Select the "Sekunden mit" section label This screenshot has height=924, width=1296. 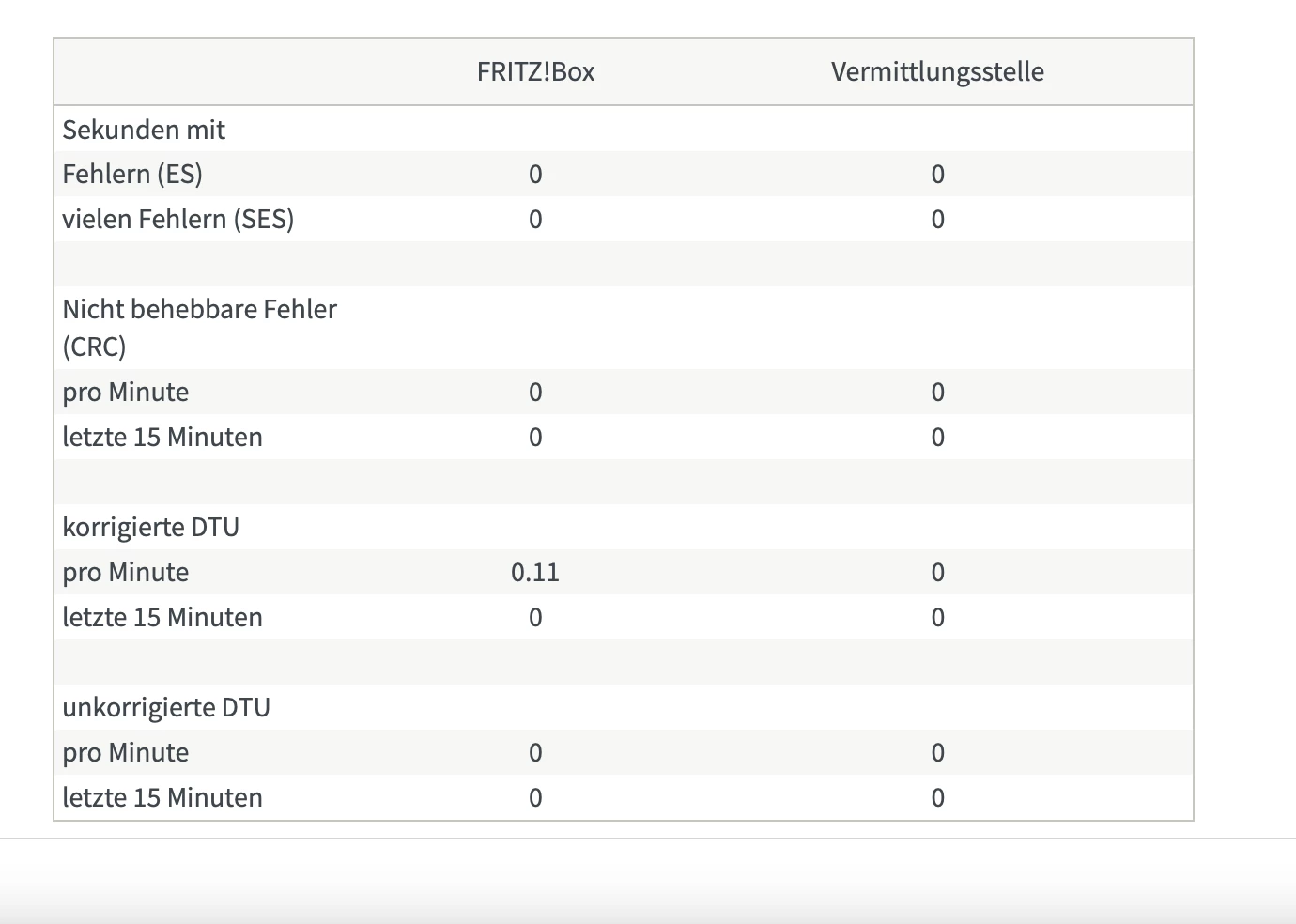(144, 130)
